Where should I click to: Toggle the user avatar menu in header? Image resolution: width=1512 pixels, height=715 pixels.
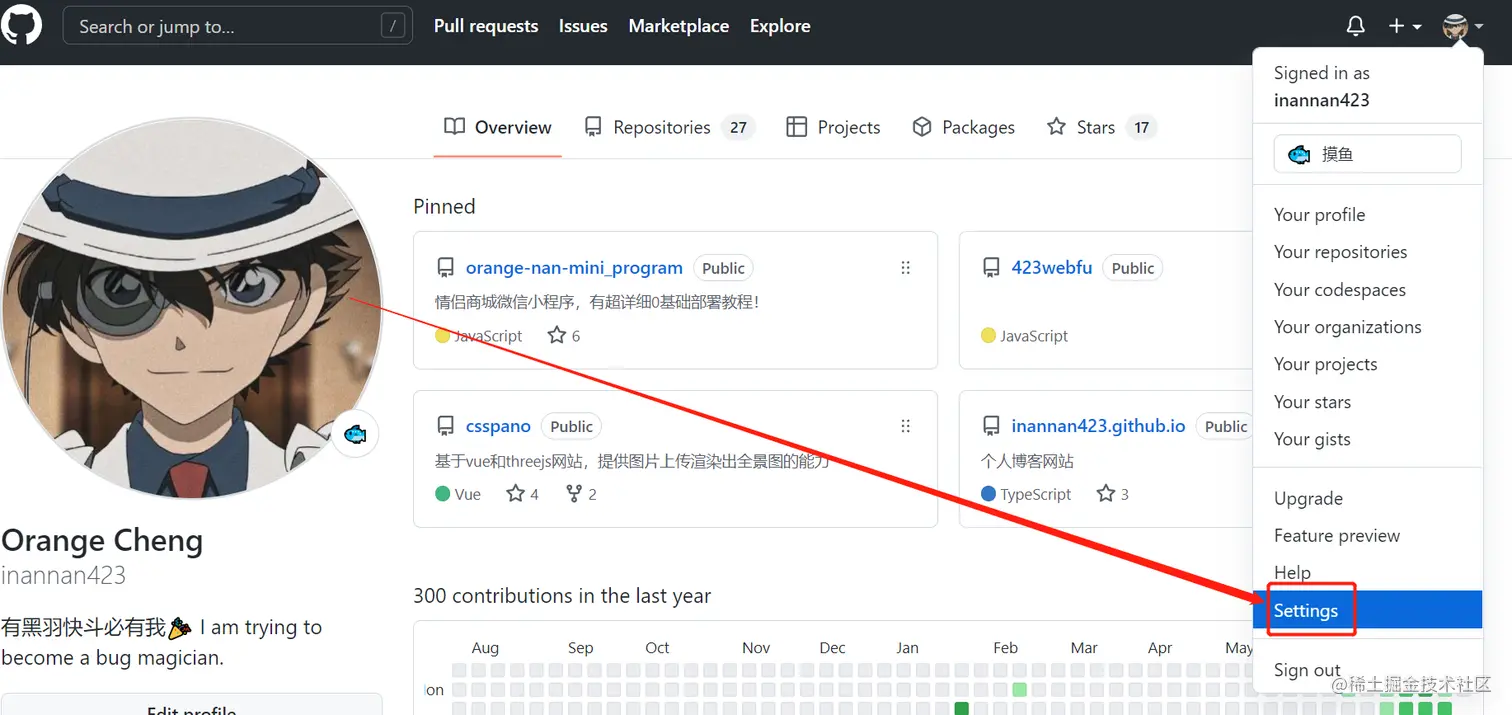pyautogui.click(x=1463, y=27)
